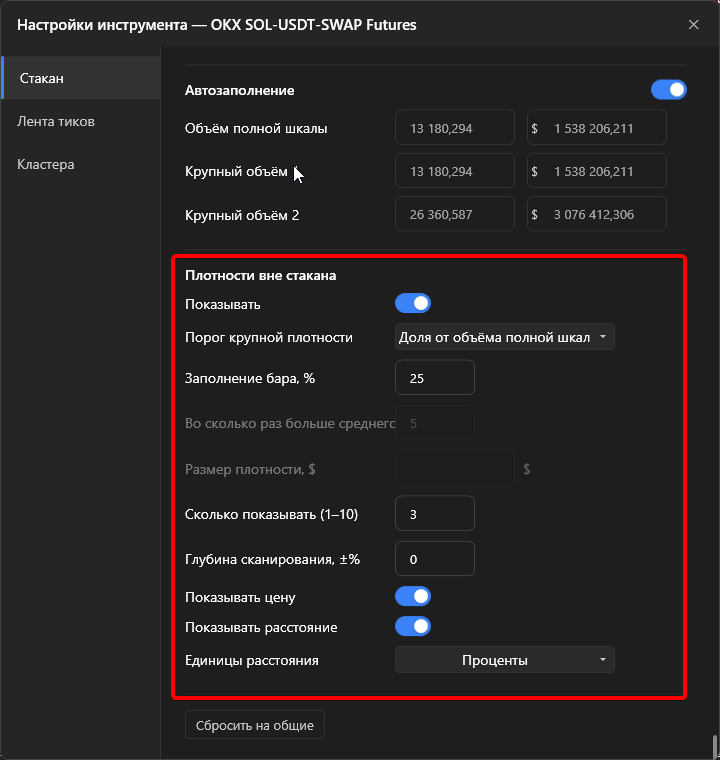Open the Порог крупной плотности dropdown
Image resolution: width=720 pixels, height=760 pixels.
(x=505, y=337)
